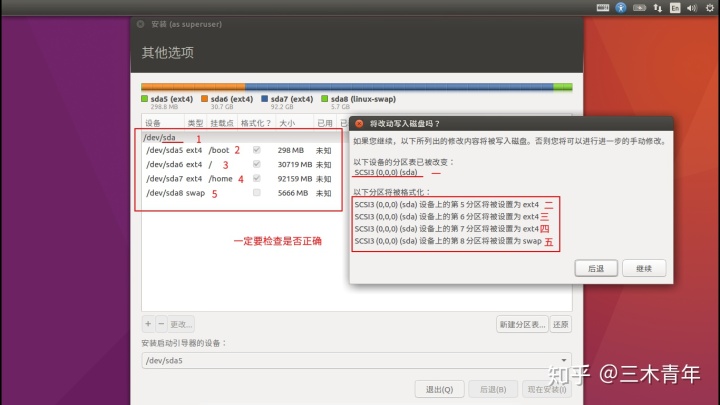Open the system settings gear menu
The image size is (720, 405).
click(709, 8)
